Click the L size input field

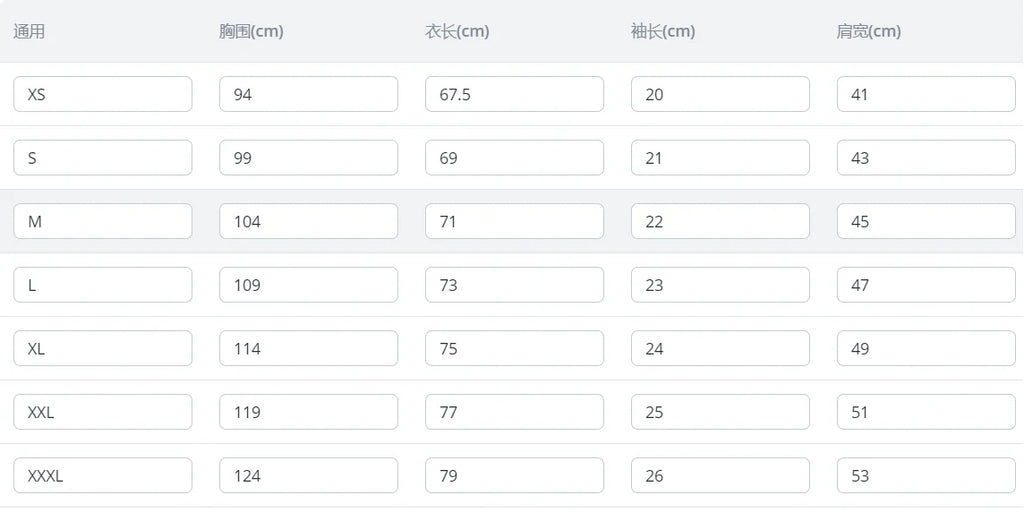(x=103, y=285)
